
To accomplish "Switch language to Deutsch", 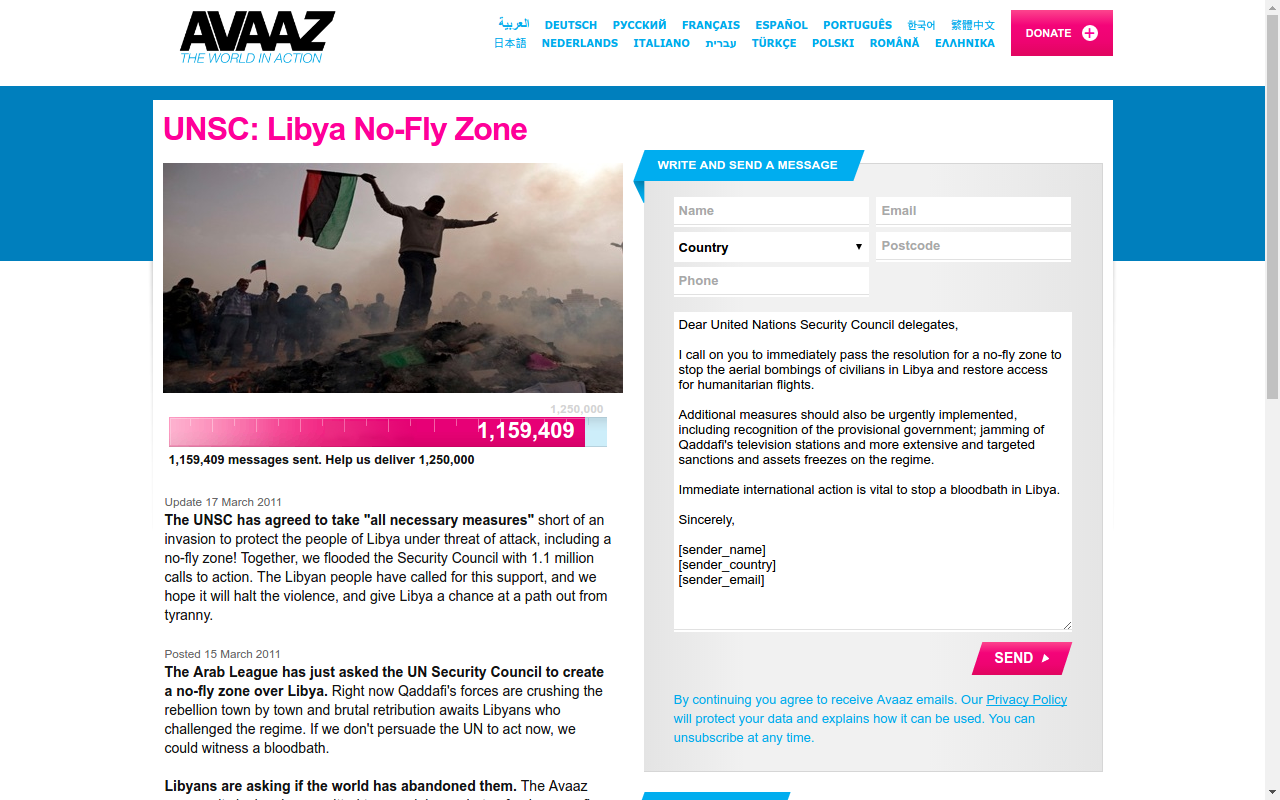I will point(571,25).
